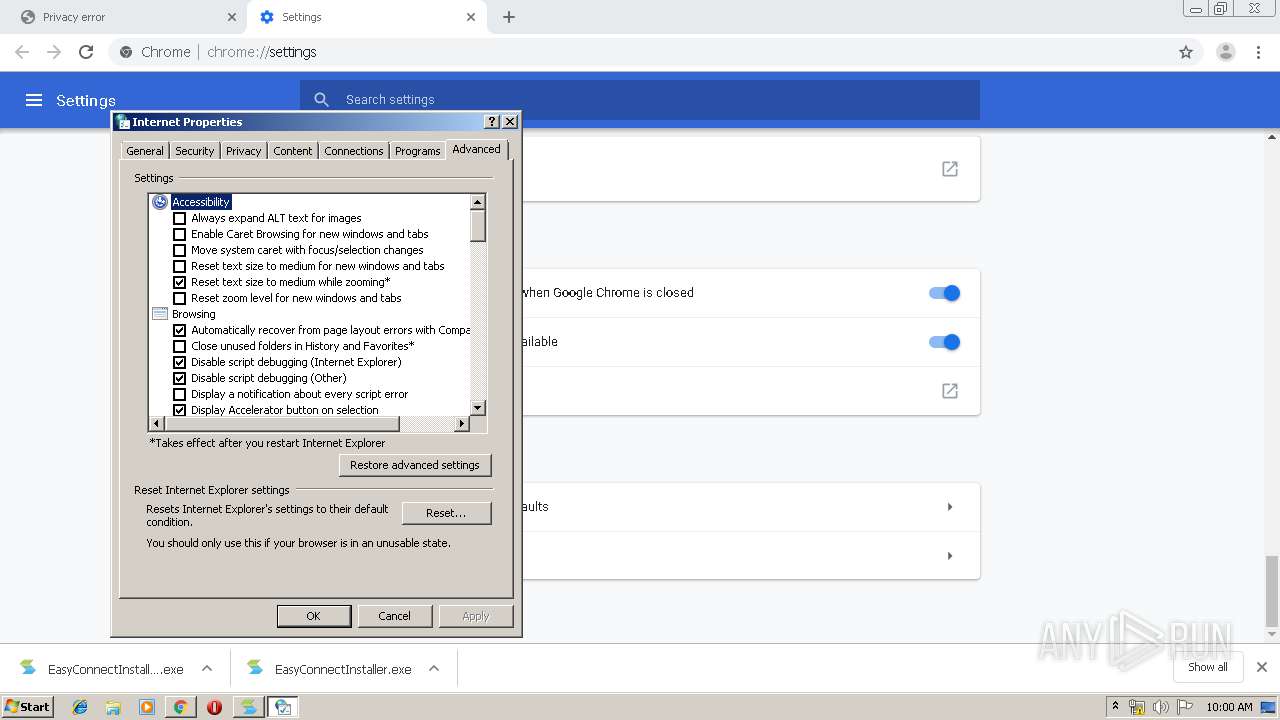Check Reset text size for new windows and tabs
The width and height of the screenshot is (1280, 720).
[180, 266]
